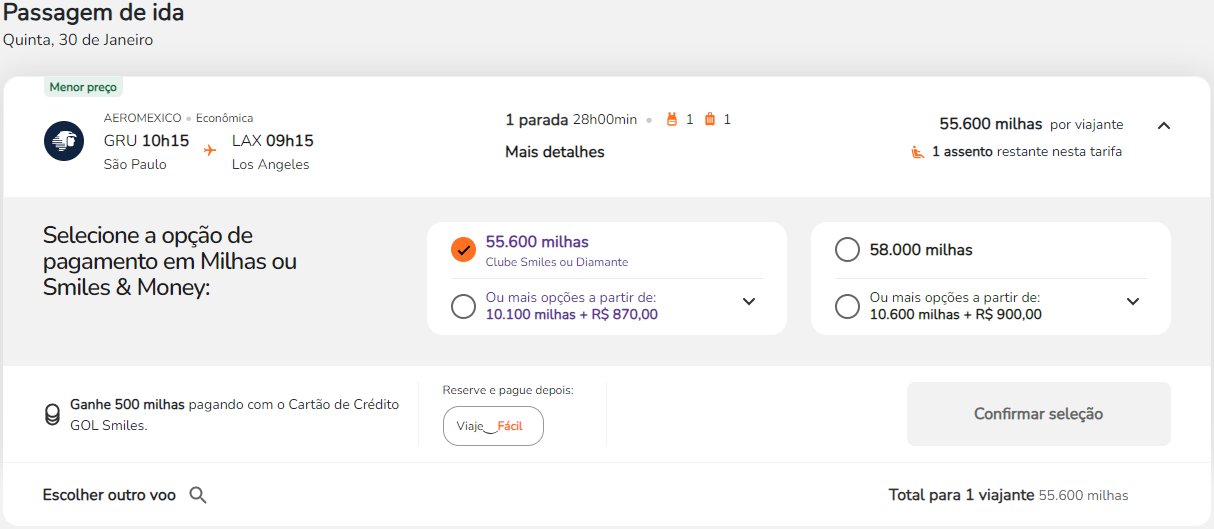1214x529 pixels.
Task: Expand more options under 55.600 milhas
Action: (x=749, y=302)
